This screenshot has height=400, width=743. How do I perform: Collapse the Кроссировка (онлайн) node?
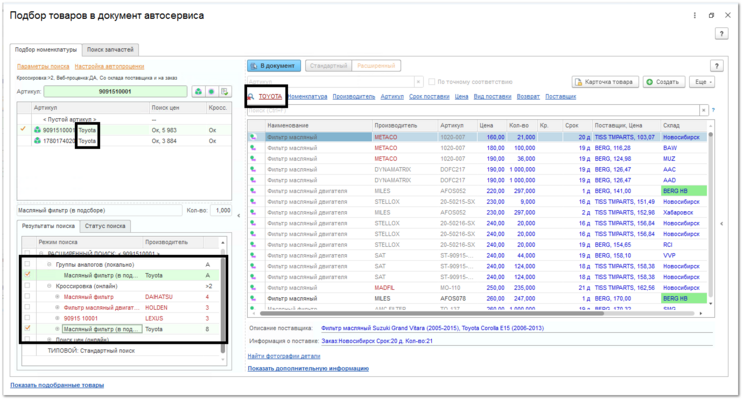(x=49, y=286)
